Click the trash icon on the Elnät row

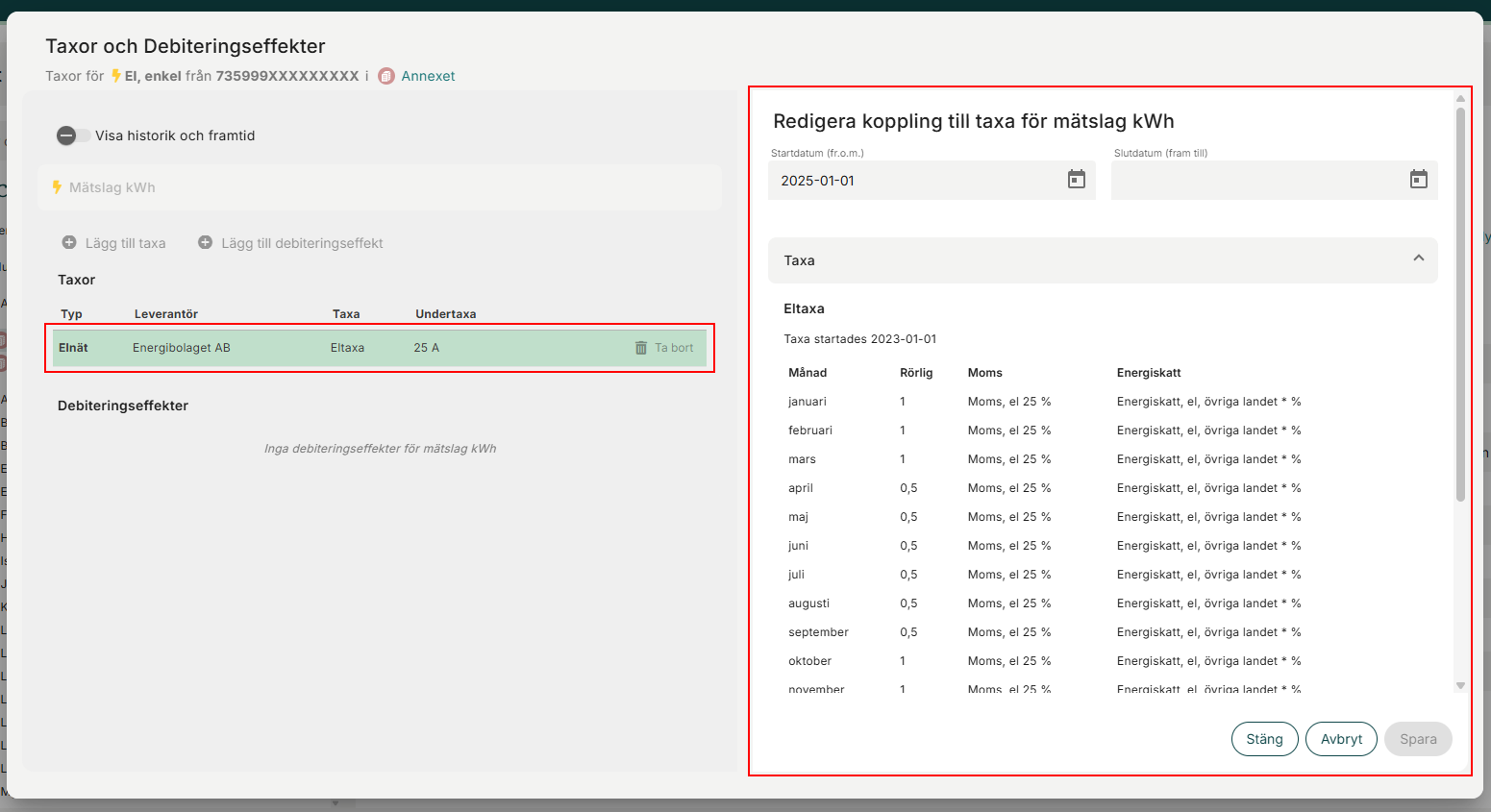pyautogui.click(x=641, y=348)
